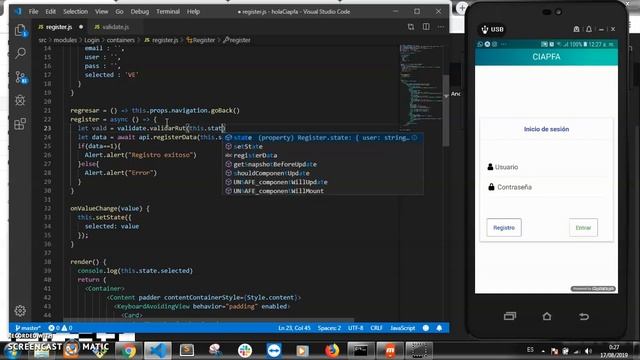640x360 pixels.
Task: Select the register.js editor tab
Action: (60, 27)
